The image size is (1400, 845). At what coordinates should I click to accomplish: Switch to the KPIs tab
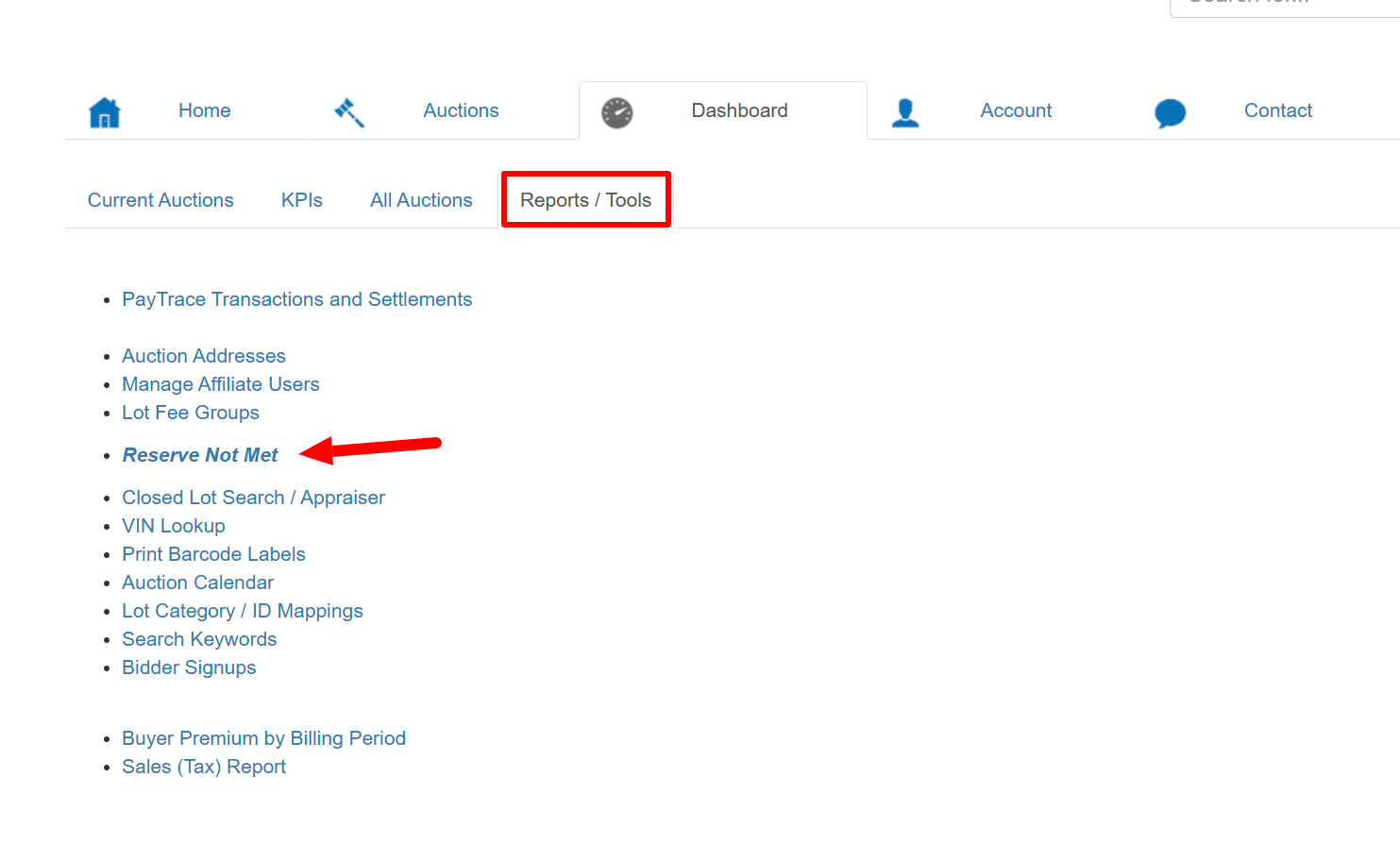[301, 200]
